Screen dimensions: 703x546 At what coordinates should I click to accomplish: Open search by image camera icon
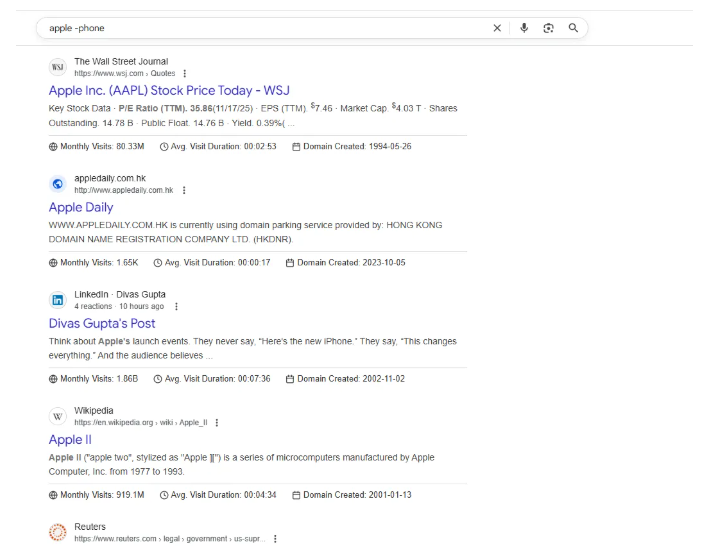[548, 28]
